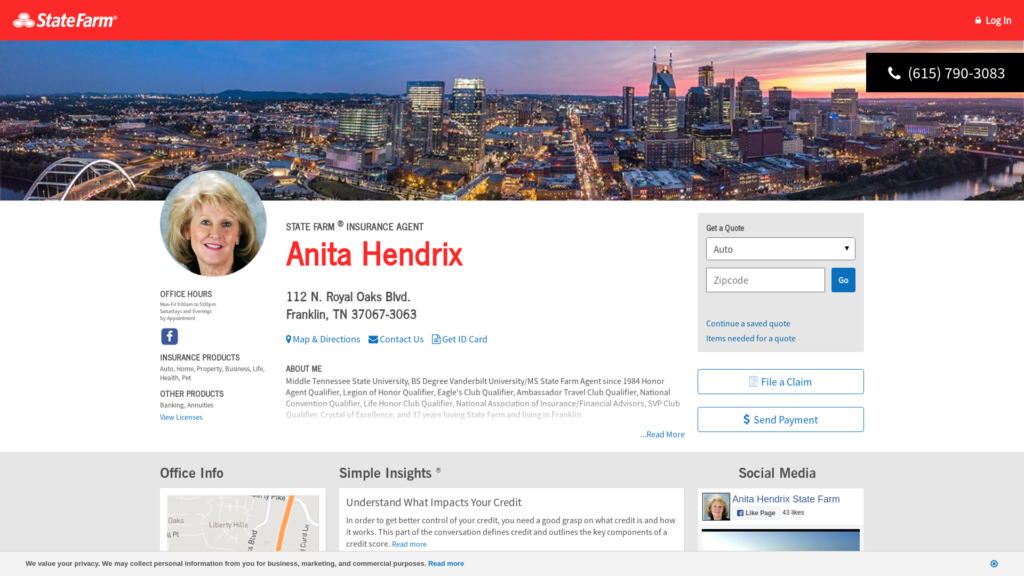Click the Send Payment button
1024x576 pixels.
780,420
